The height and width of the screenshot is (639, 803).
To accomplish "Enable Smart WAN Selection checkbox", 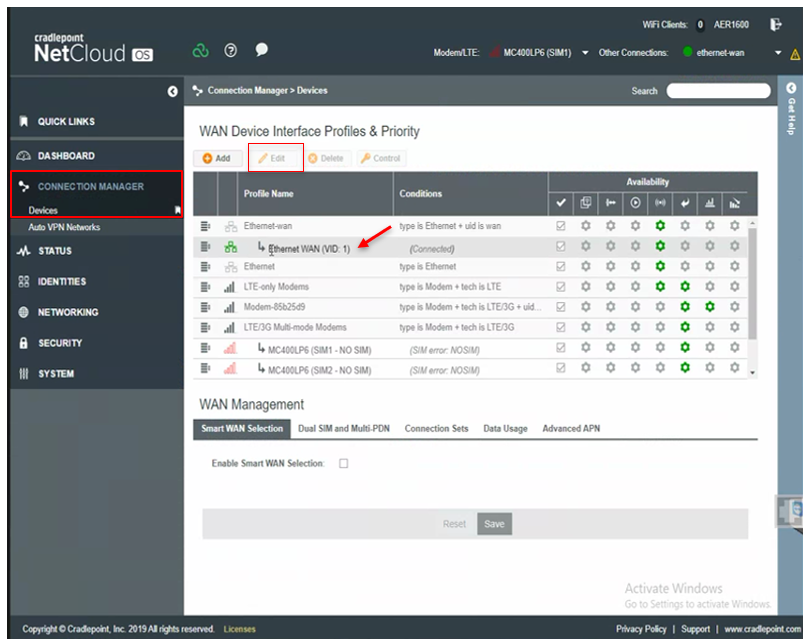I will tap(344, 463).
